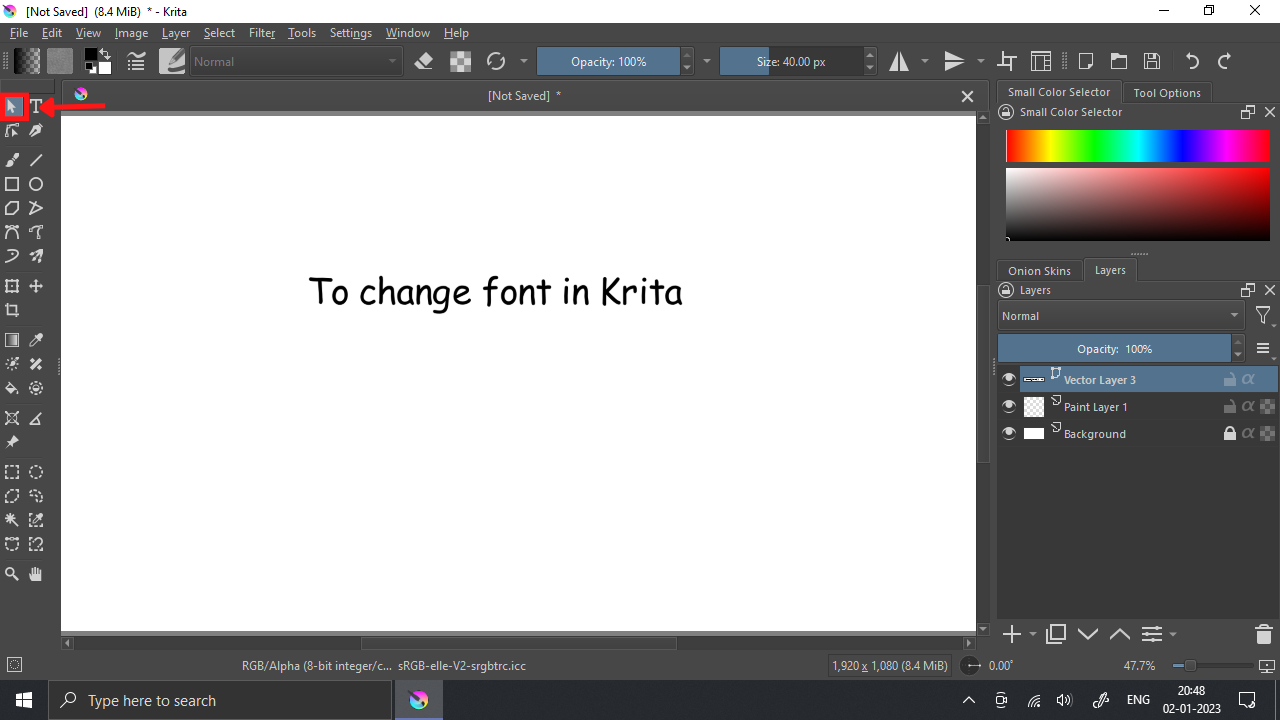The height and width of the screenshot is (720, 1280).
Task: Pick a hue from the rainbow strip
Action: (x=1138, y=146)
